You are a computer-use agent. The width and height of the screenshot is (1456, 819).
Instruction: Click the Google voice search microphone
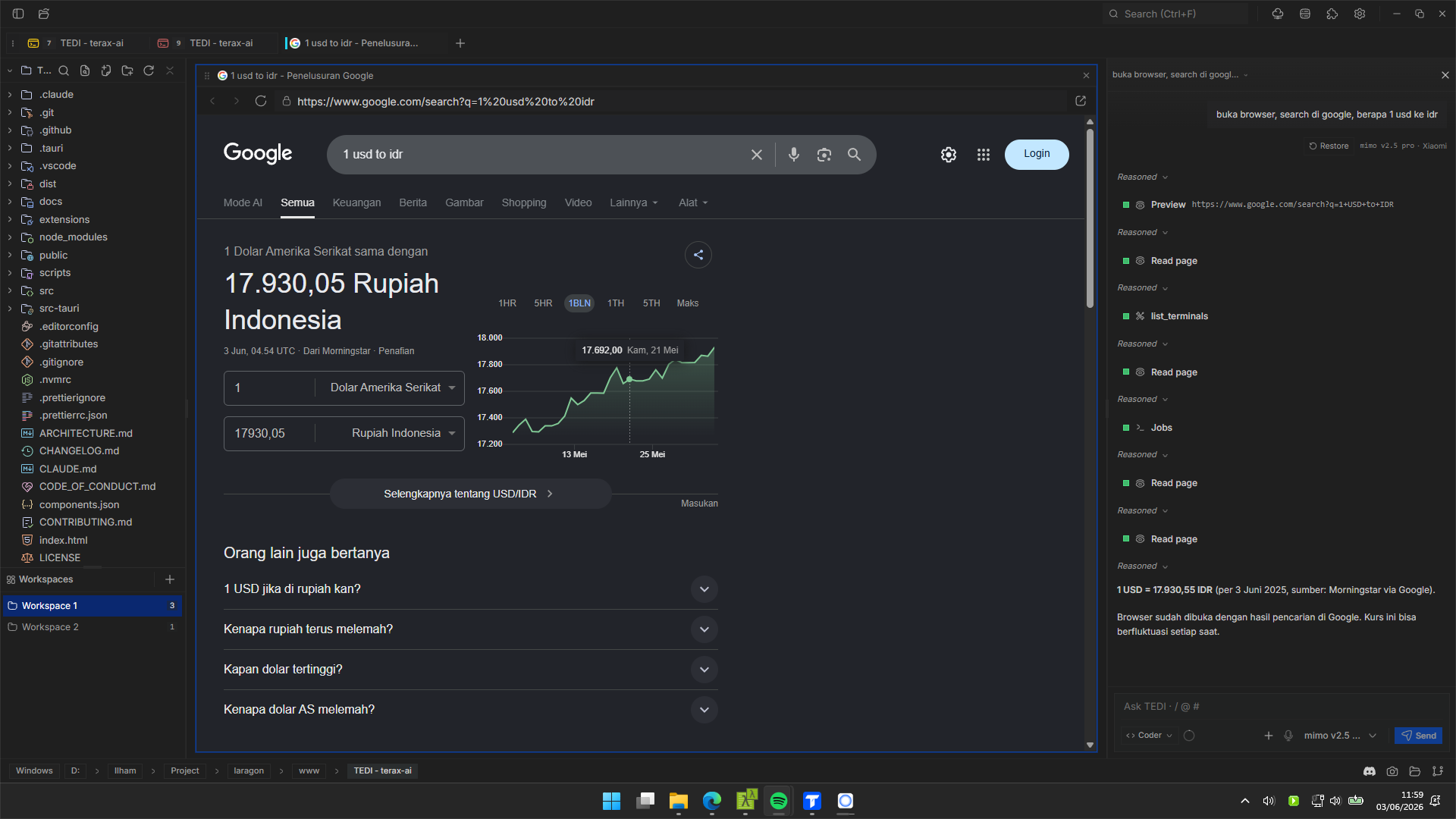pos(794,155)
